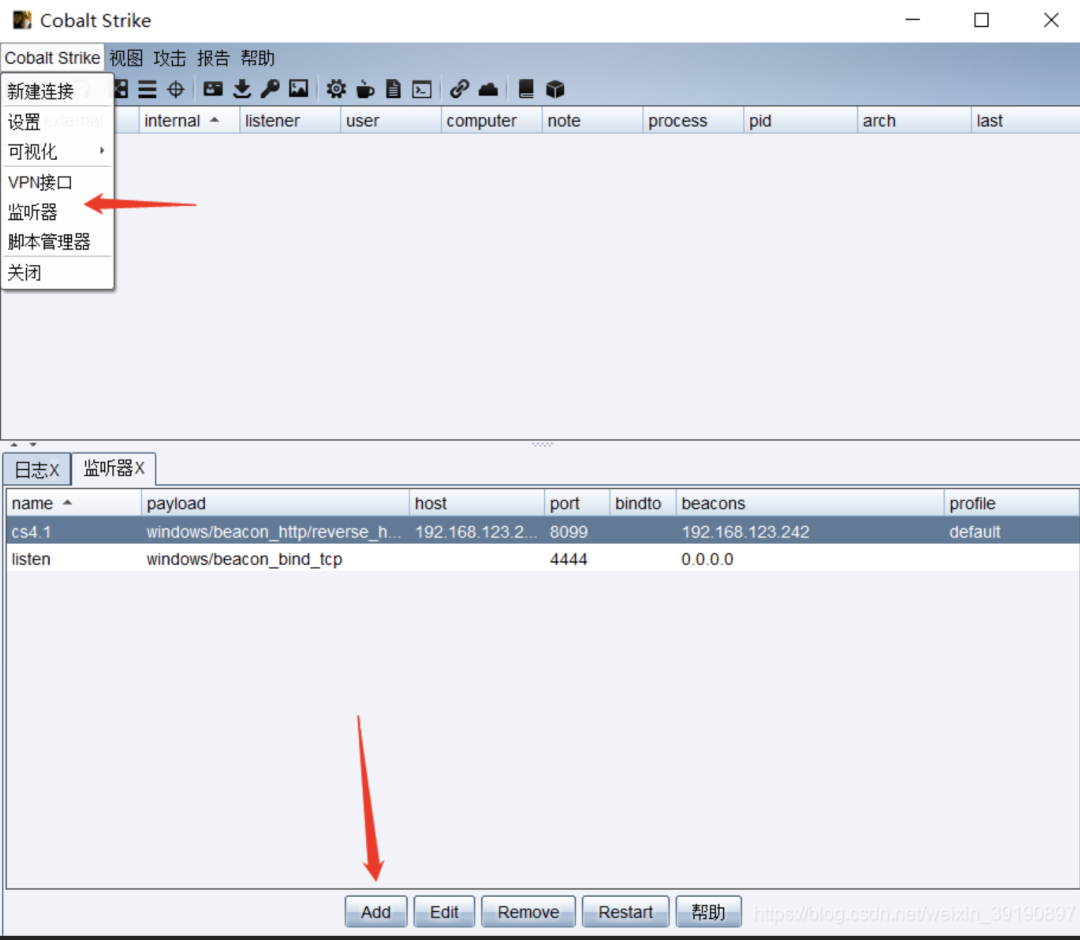
Task: Click the chain link host file icon
Action: (x=459, y=89)
